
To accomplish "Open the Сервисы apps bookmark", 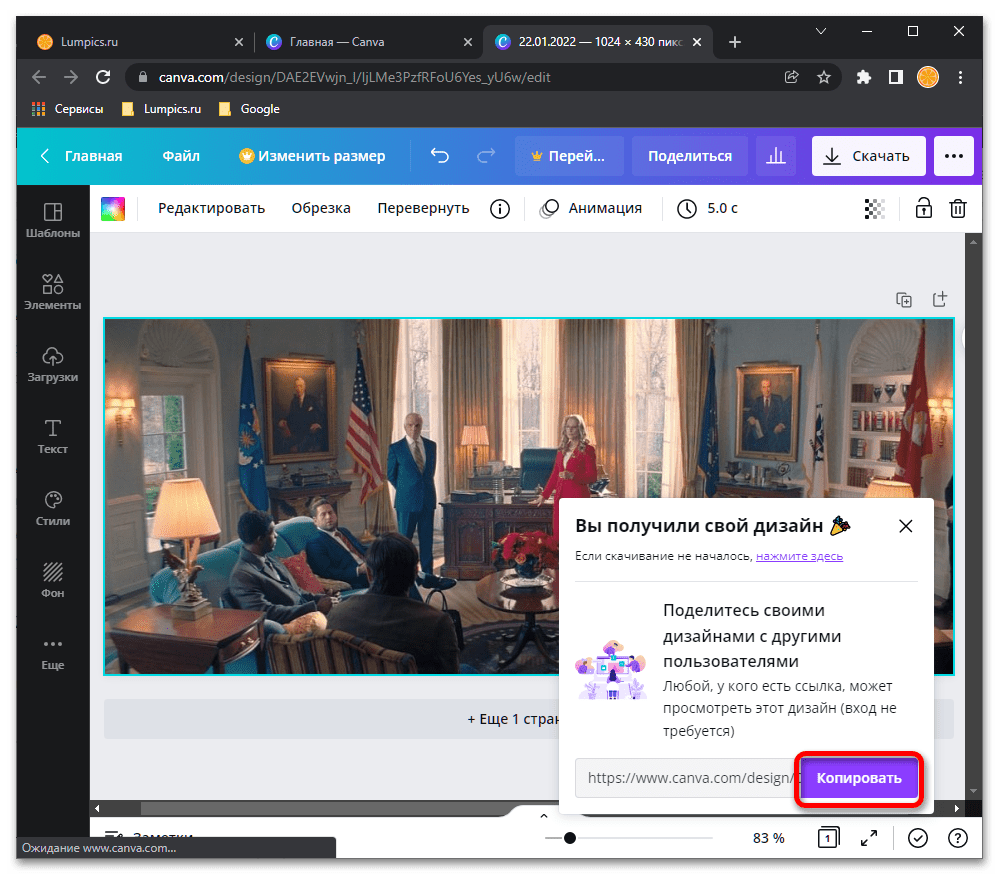I will pos(68,109).
